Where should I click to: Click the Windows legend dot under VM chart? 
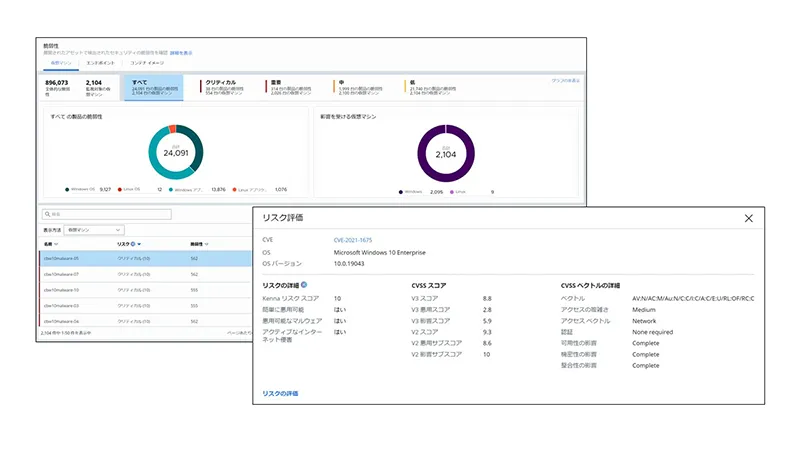(401, 192)
